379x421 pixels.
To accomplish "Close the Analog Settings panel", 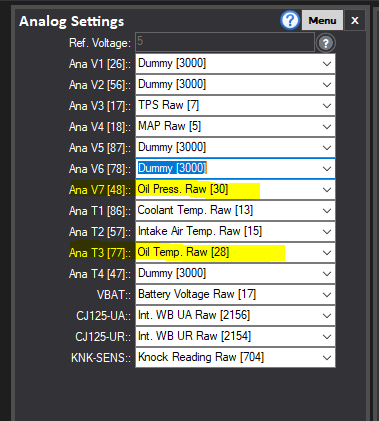I will [x=355, y=20].
